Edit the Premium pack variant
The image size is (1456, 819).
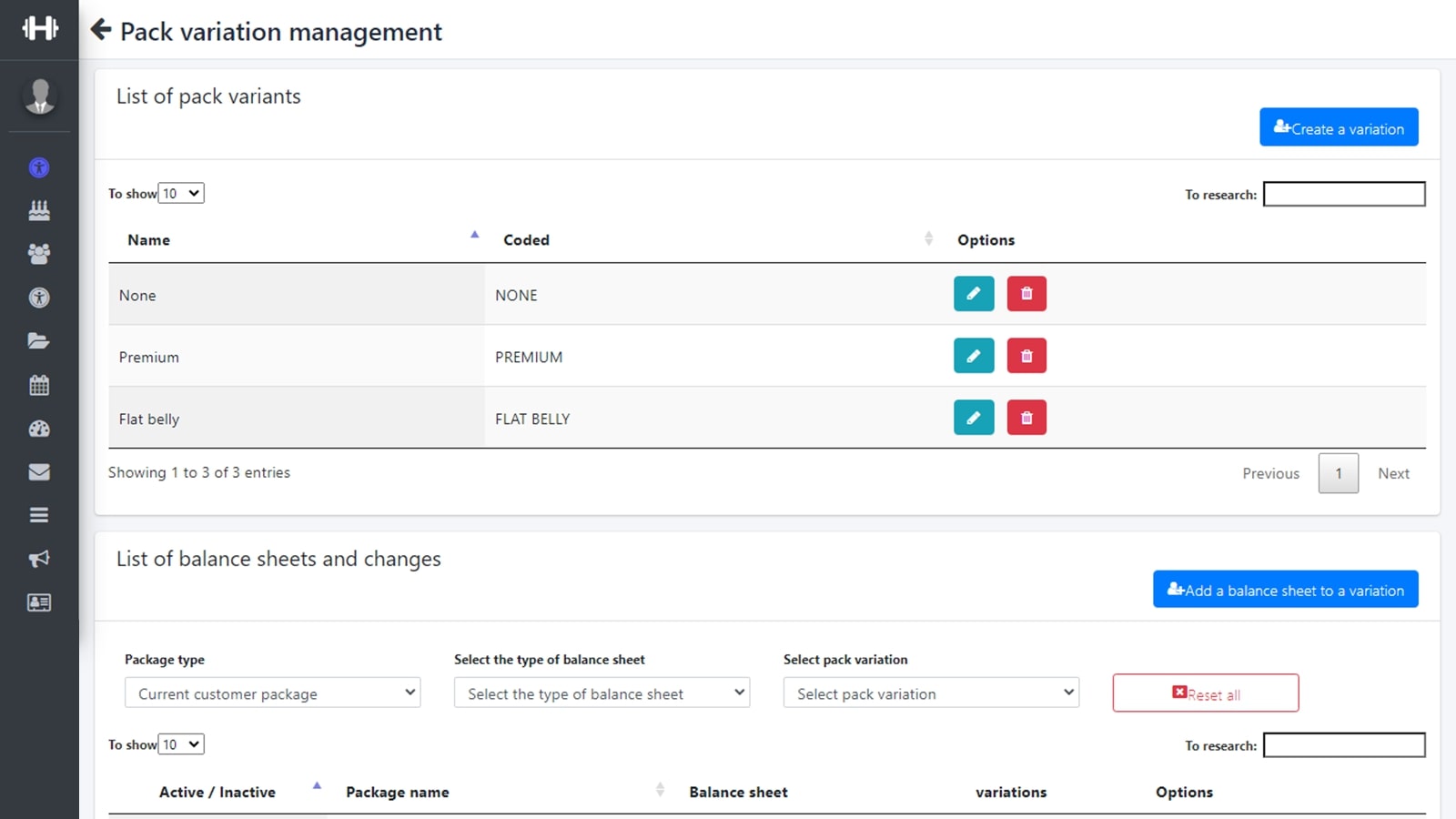(x=973, y=356)
